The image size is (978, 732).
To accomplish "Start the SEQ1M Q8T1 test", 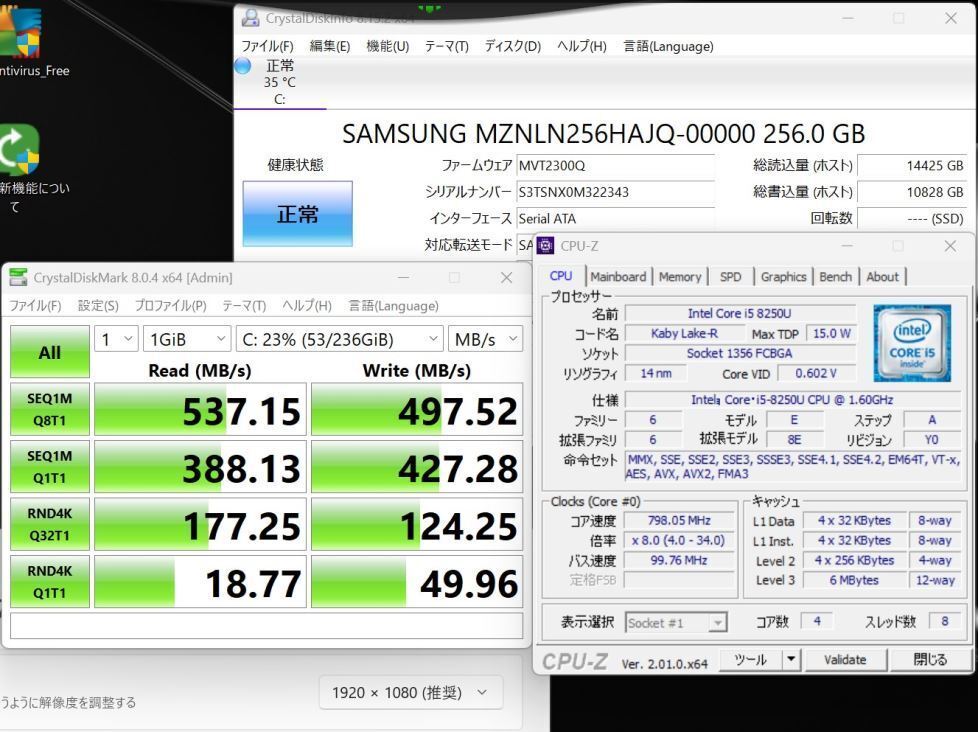I will pyautogui.click(x=50, y=409).
